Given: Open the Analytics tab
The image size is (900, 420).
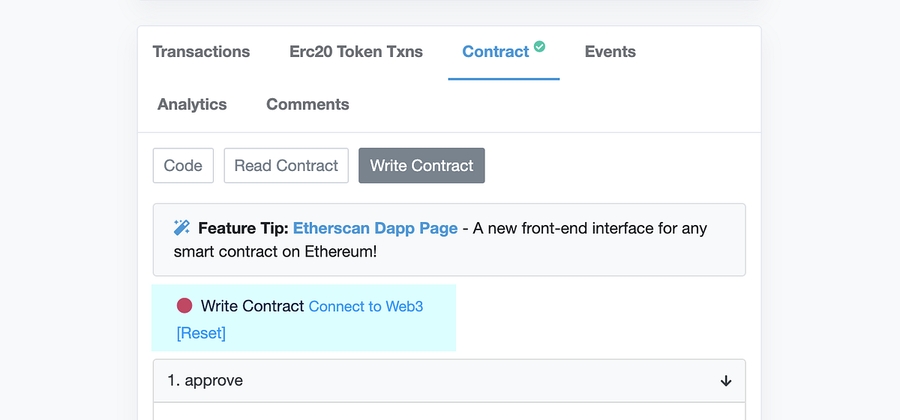Looking at the screenshot, I should pos(192,104).
